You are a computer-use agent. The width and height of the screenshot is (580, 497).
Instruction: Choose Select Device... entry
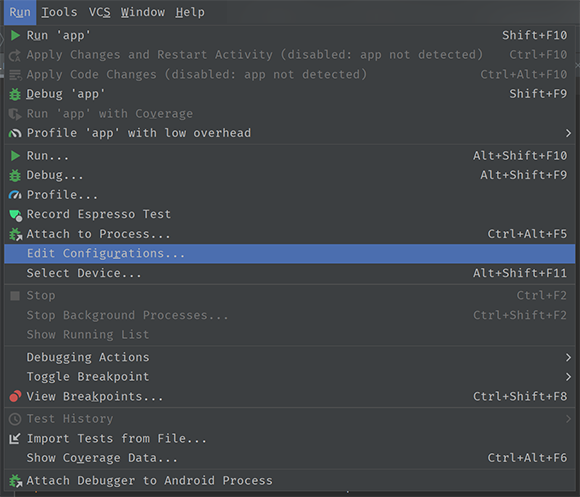point(290,273)
